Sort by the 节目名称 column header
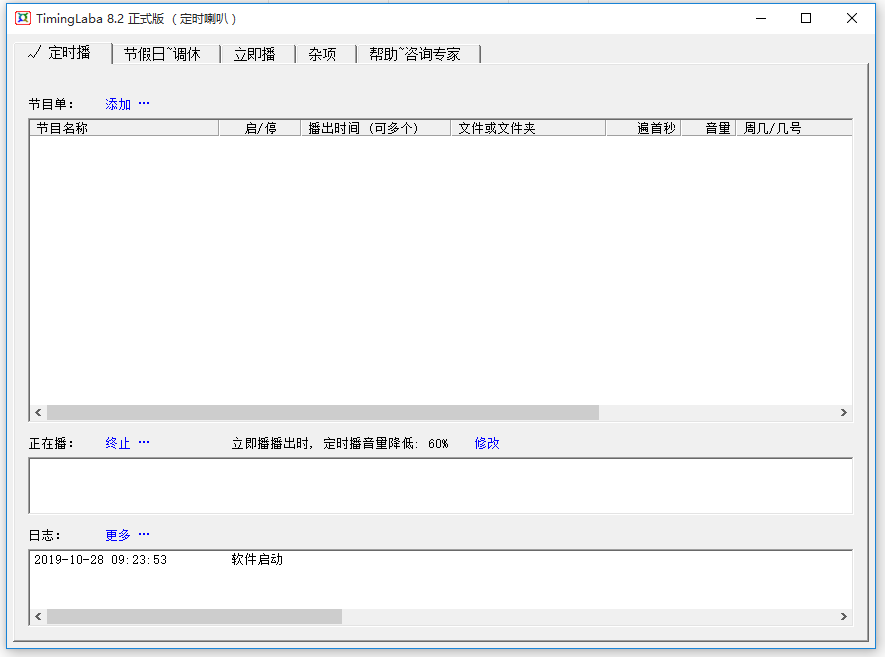Viewport: 885px width, 657px height. [x=124, y=128]
